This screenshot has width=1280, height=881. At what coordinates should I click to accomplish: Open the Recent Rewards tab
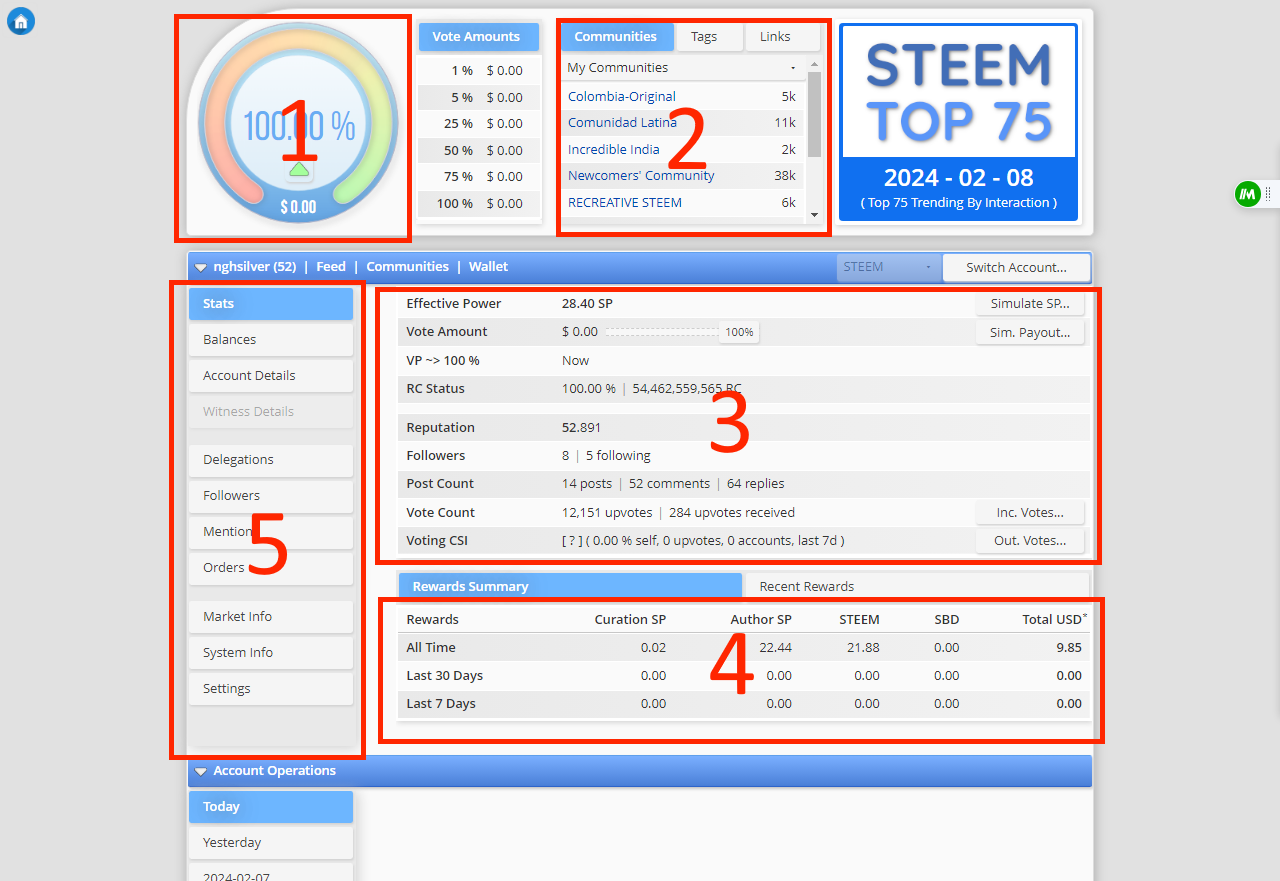916,587
